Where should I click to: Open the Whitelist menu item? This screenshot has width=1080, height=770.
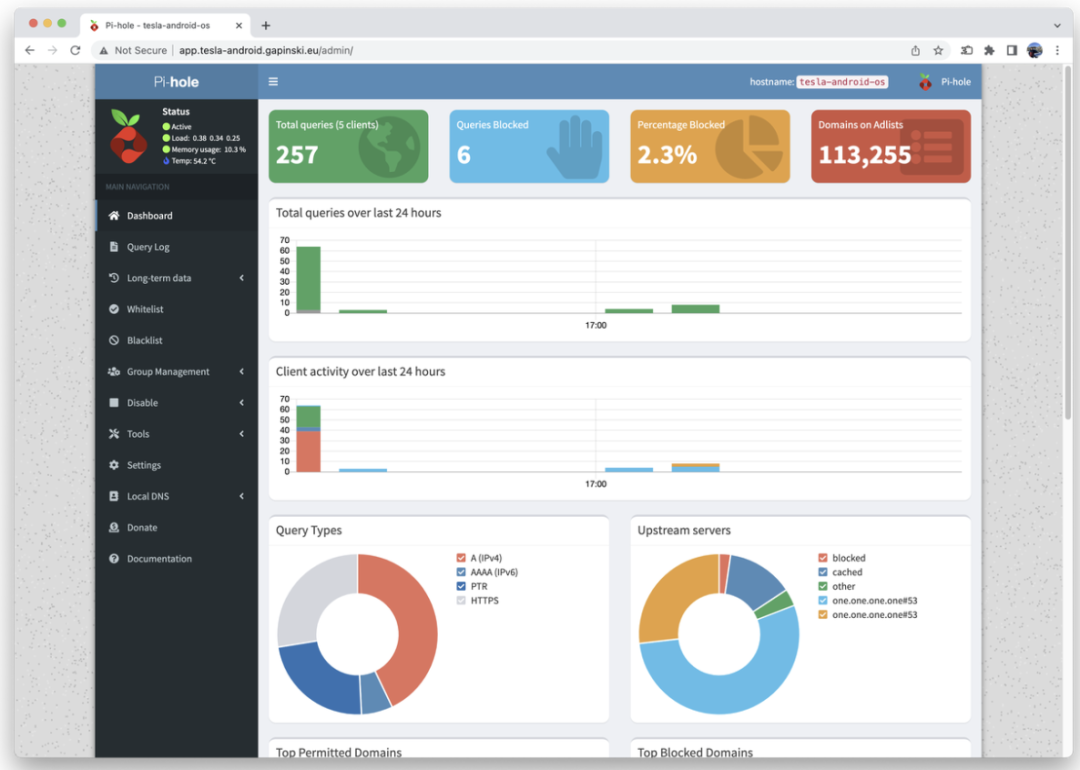click(177, 309)
